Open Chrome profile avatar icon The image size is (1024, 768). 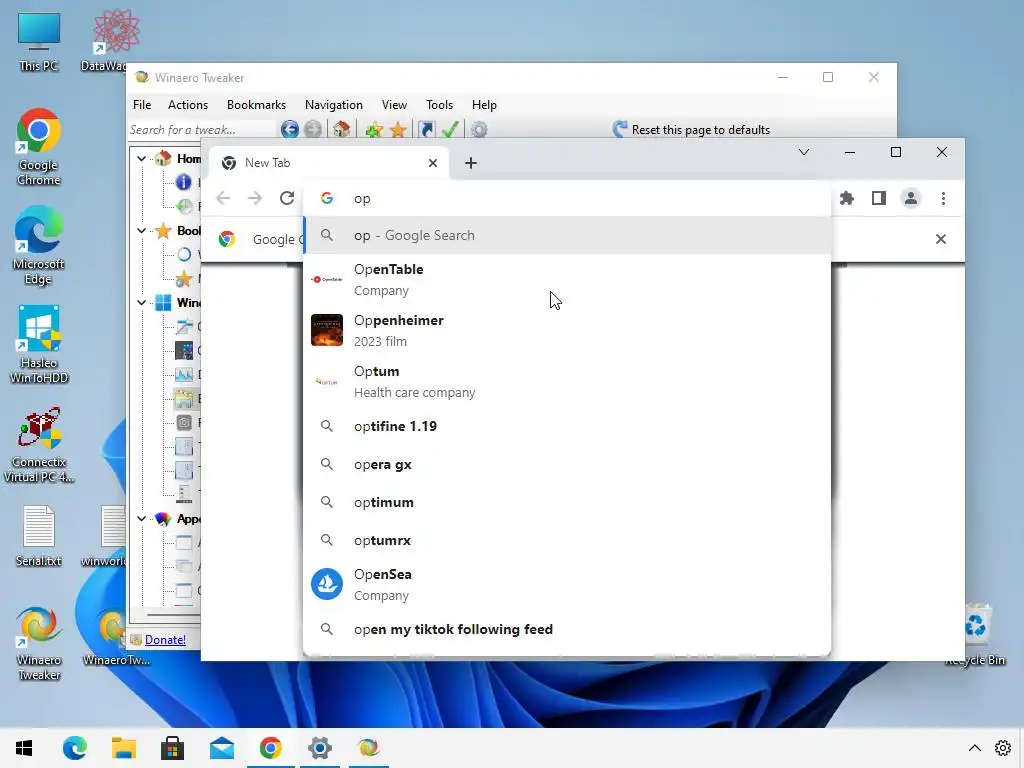(911, 199)
